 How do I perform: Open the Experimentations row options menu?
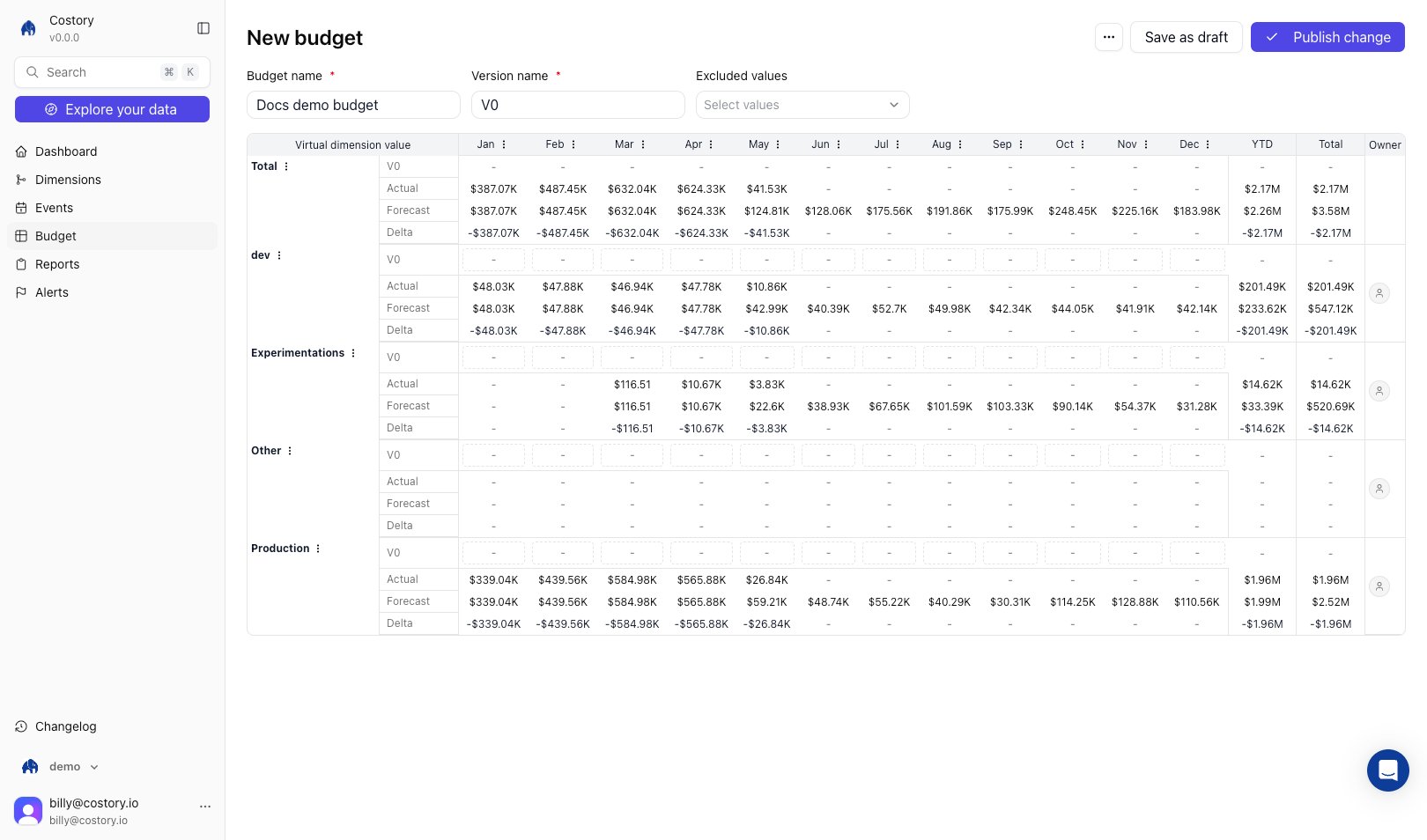pos(353,353)
